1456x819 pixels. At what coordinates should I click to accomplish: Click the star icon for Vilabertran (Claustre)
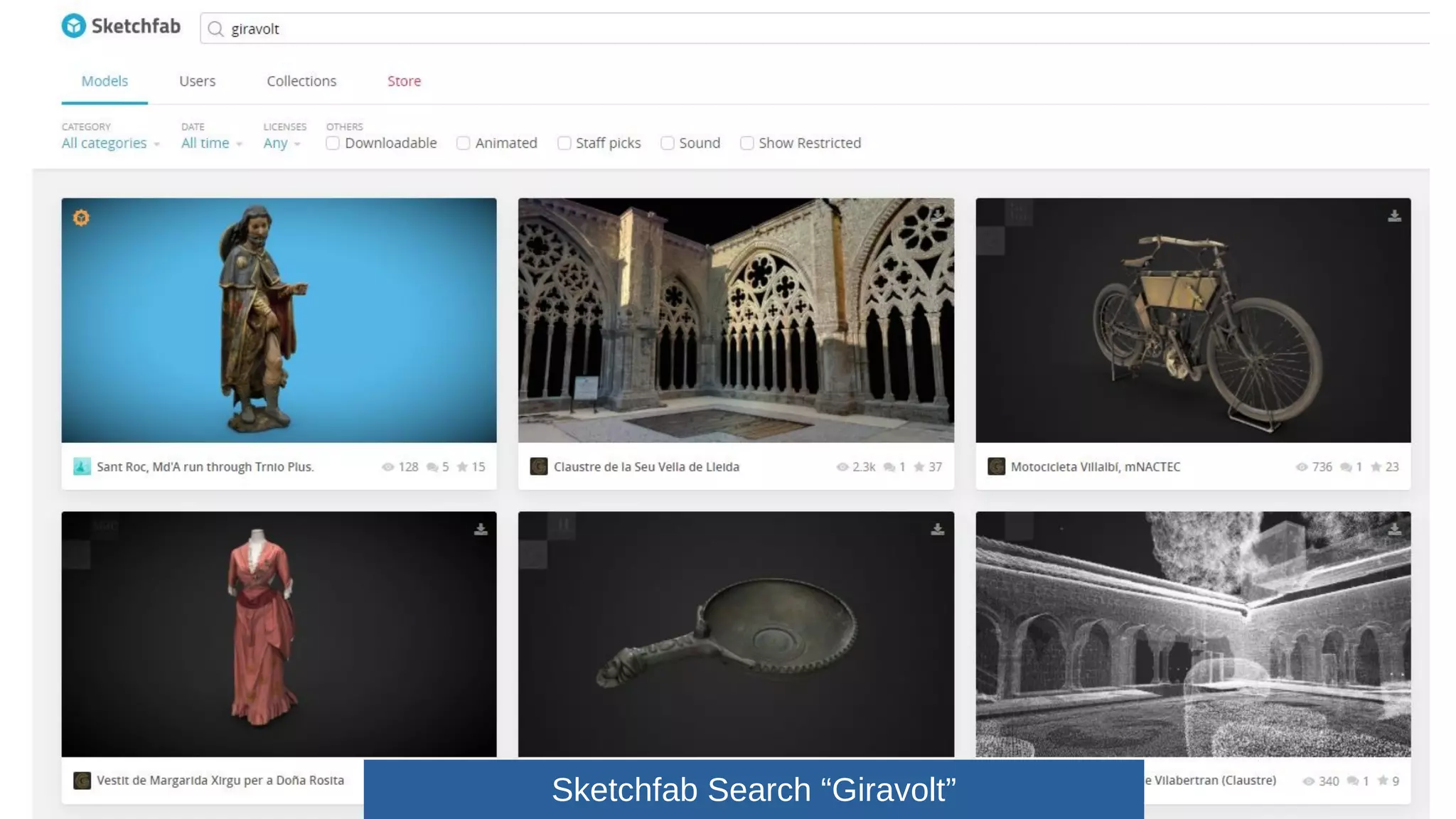click(x=1383, y=781)
